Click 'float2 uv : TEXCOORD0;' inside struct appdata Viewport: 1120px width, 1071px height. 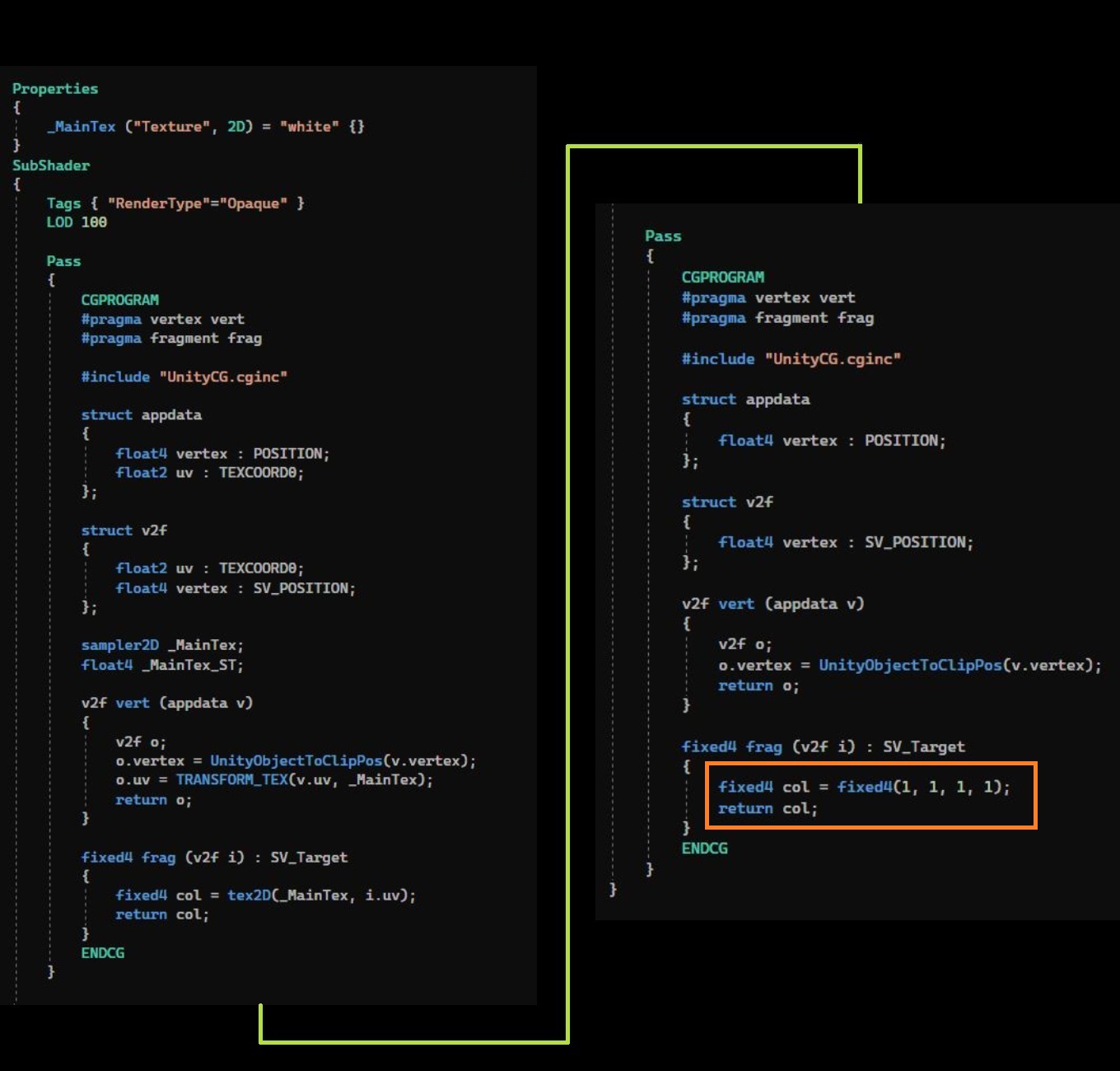210,472
